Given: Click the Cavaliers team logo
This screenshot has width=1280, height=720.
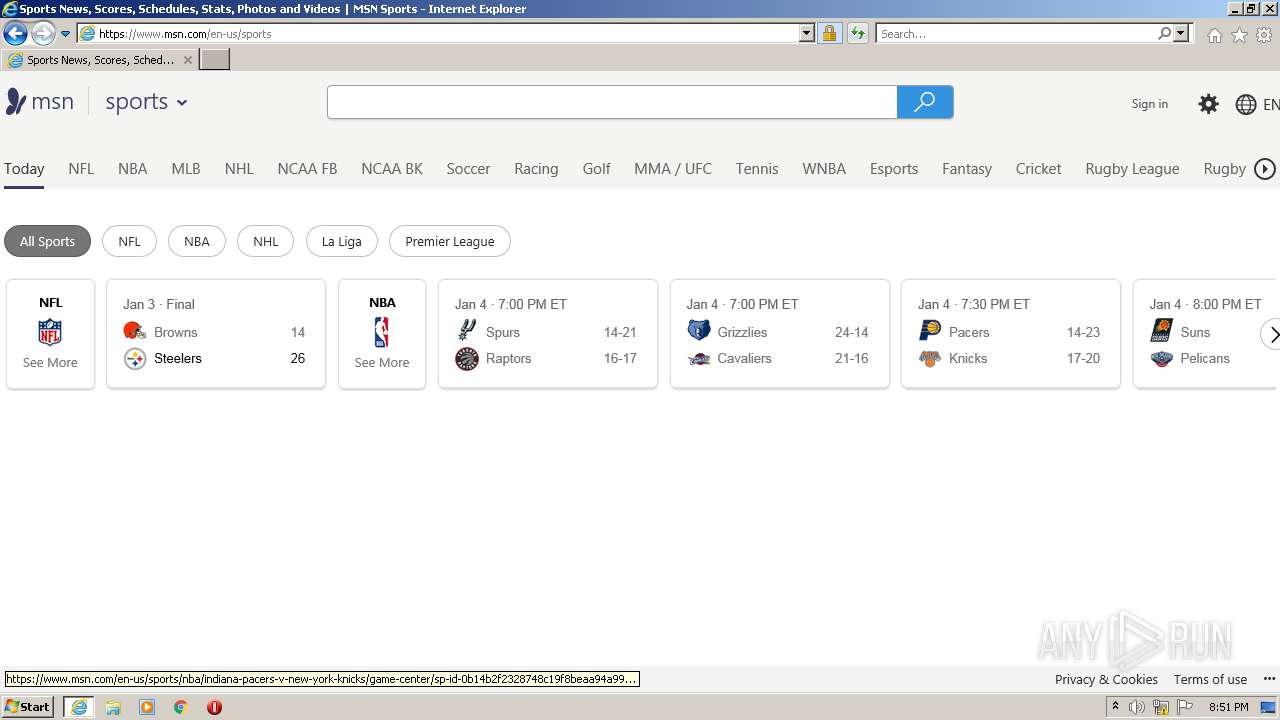Looking at the screenshot, I should [699, 358].
